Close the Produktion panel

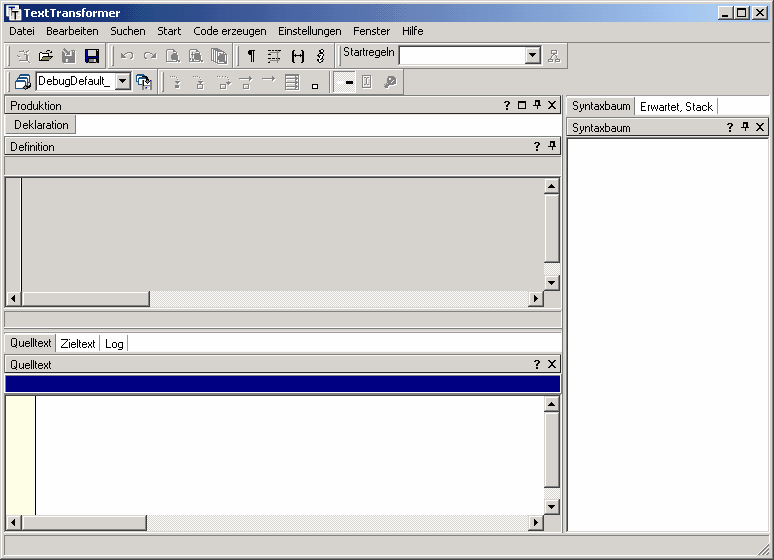(x=552, y=105)
